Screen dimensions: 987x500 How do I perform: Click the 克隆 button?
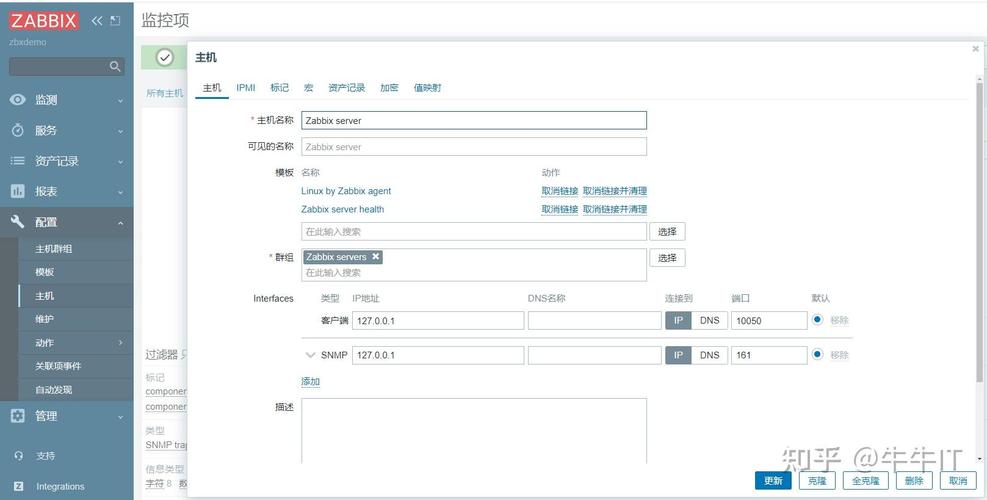pos(817,480)
